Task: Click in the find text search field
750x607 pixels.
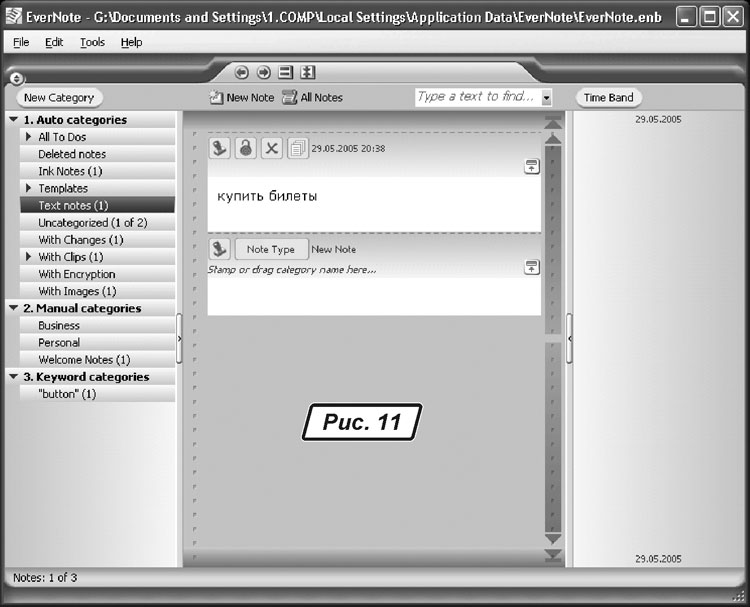Action: tap(476, 97)
